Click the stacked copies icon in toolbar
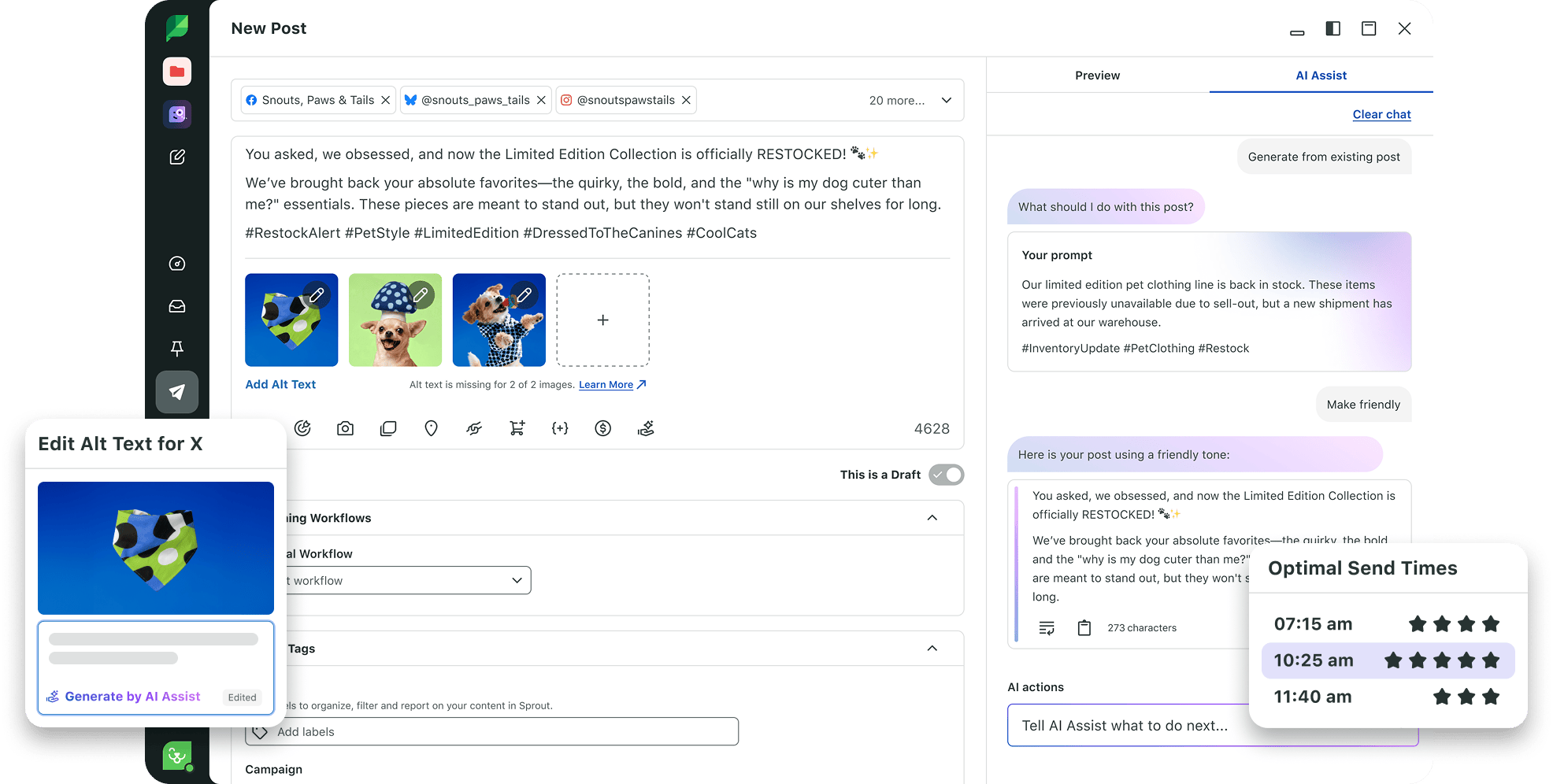Screen dimensions: 1553x784 pyautogui.click(x=388, y=428)
